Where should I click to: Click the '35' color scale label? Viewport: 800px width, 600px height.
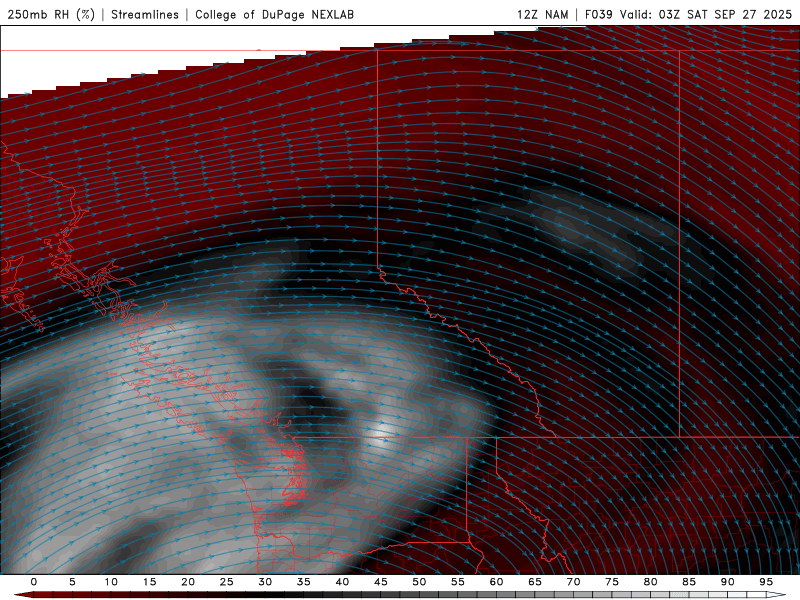[303, 582]
